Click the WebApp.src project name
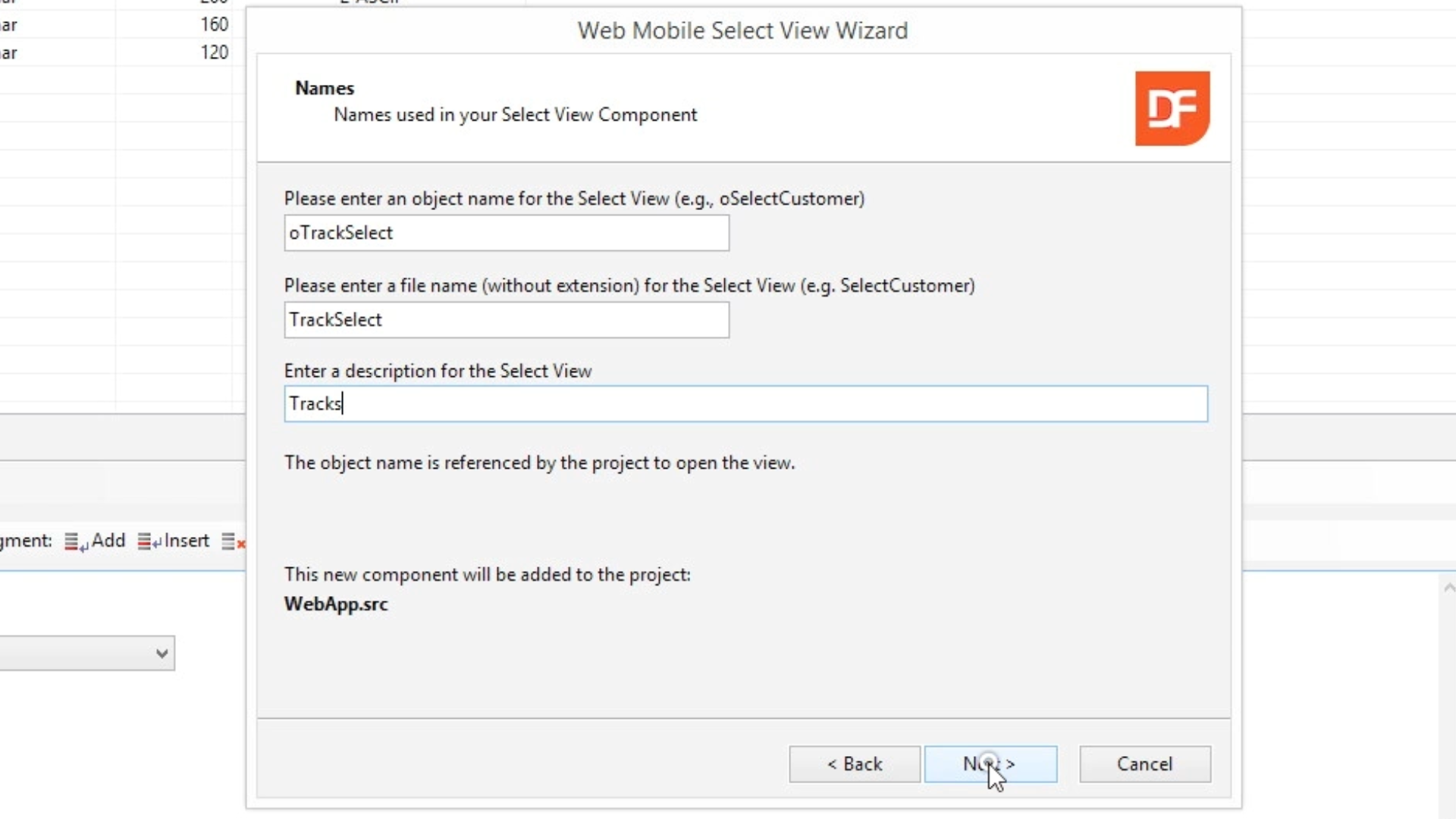Screen dimensions: 1456x819 tap(336, 604)
